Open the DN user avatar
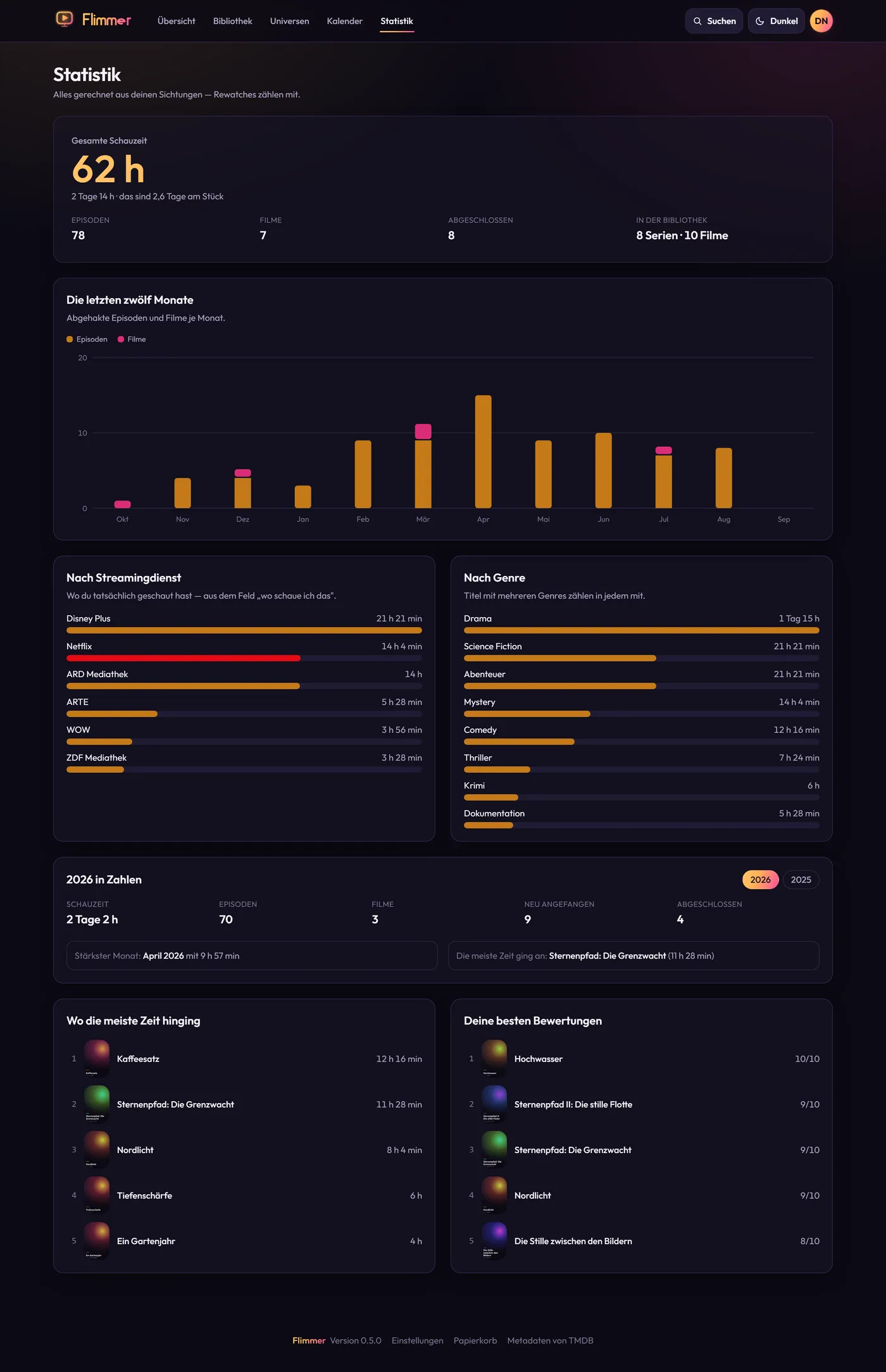The width and height of the screenshot is (886, 1372). 821,21
